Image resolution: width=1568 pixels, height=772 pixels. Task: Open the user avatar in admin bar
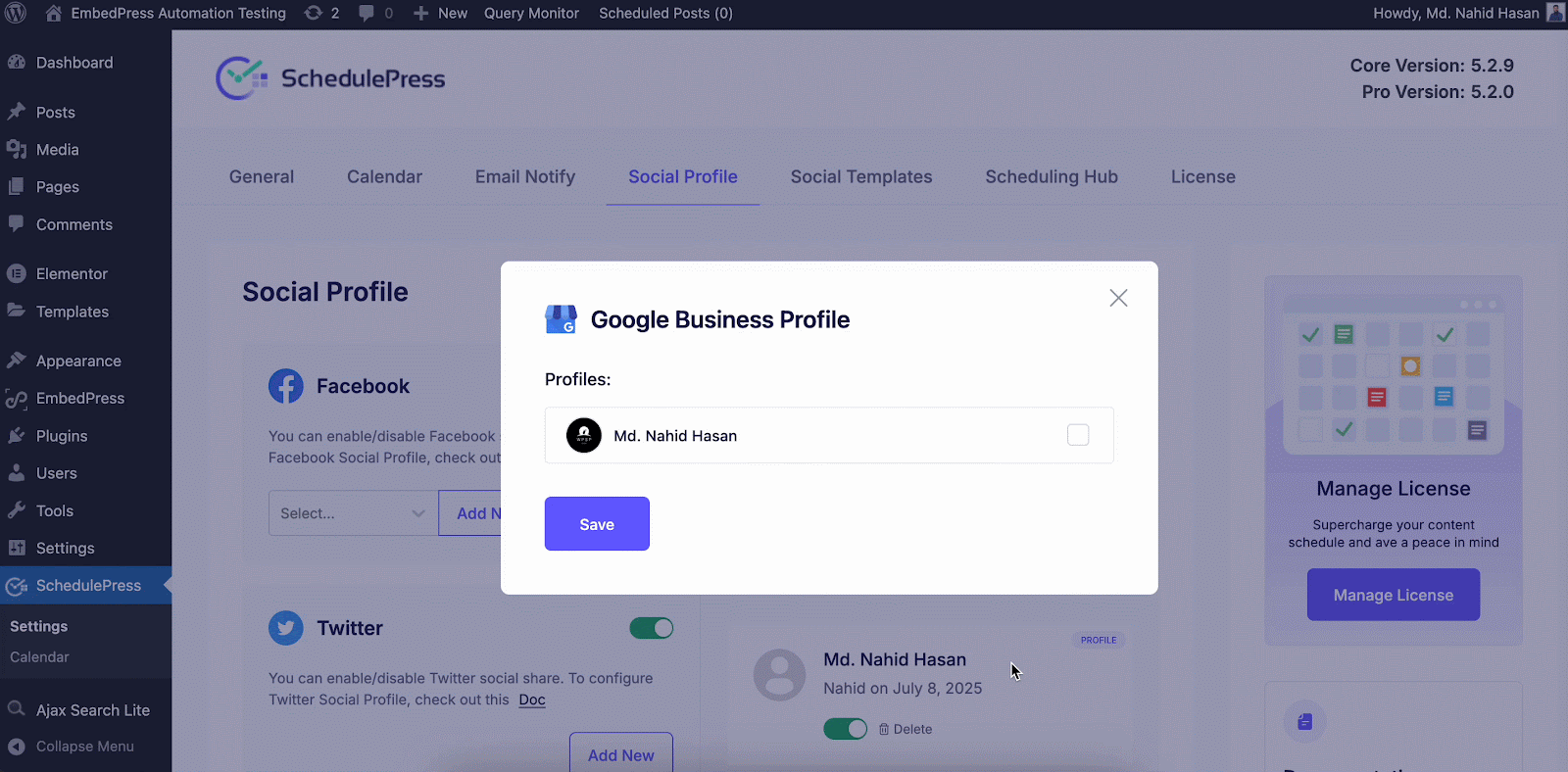pos(1555,13)
